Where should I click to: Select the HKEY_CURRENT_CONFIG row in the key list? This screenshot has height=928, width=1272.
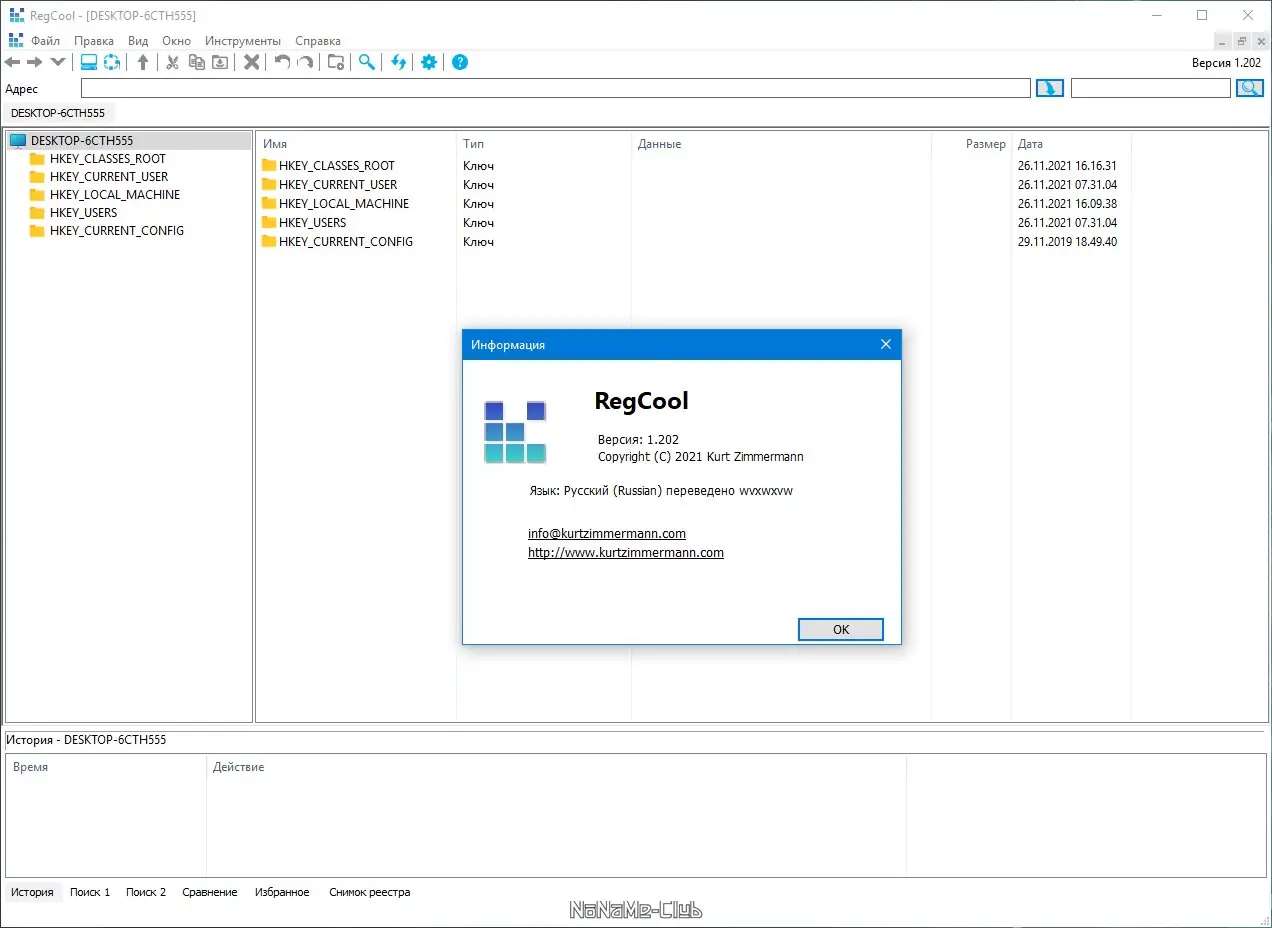[690, 242]
